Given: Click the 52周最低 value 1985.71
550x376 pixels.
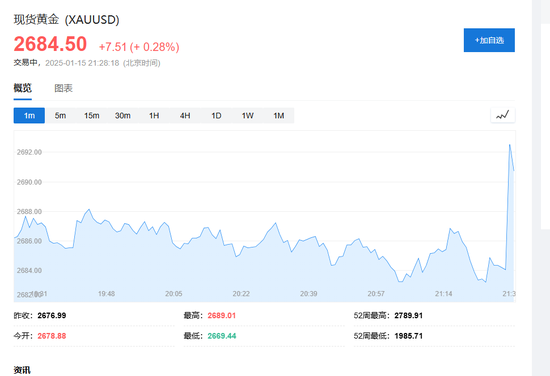Looking at the screenshot, I should tap(409, 336).
